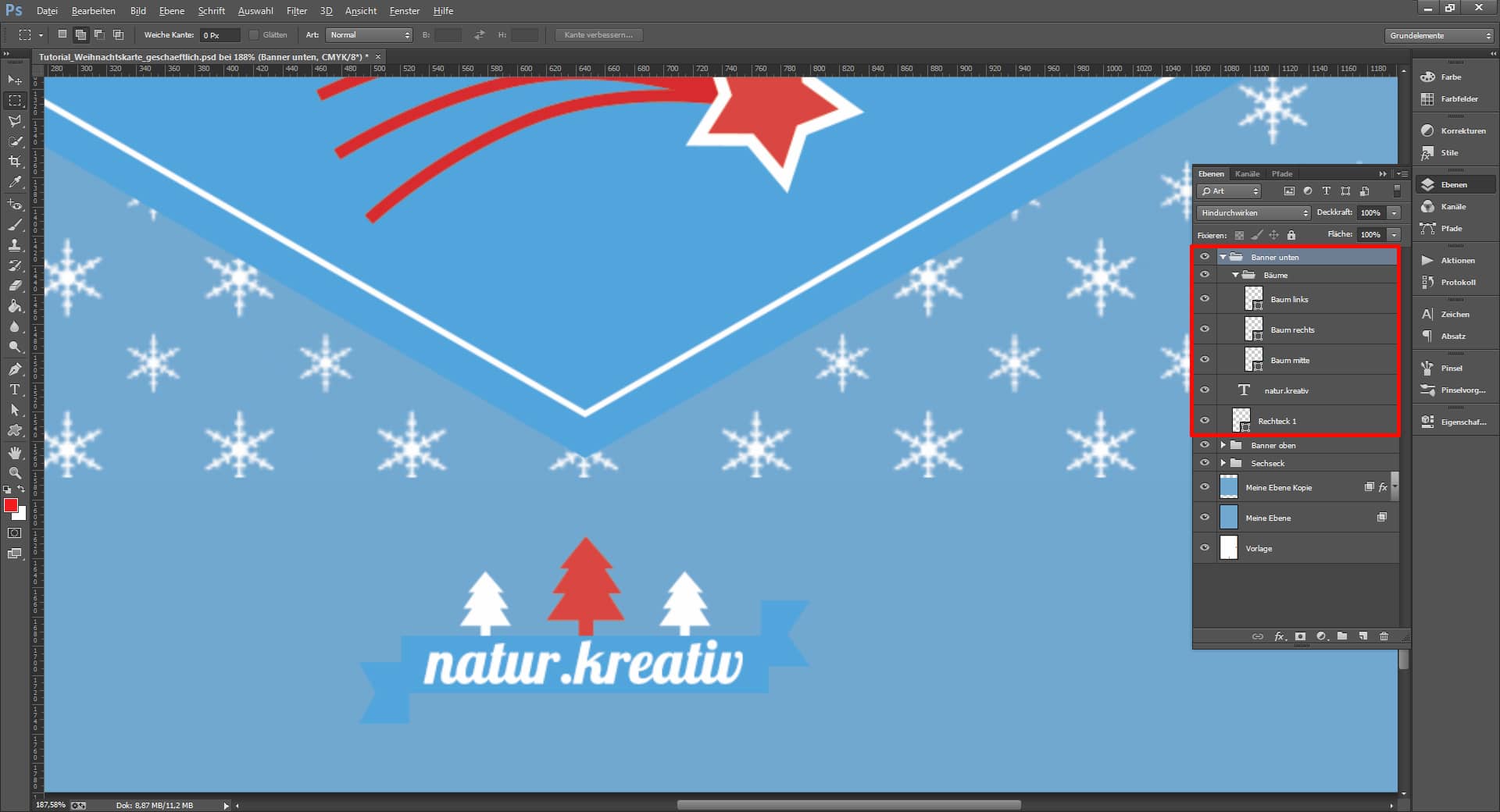Collapse the Bäume group
Screen dimensions: 1500x812
(x=1234, y=275)
